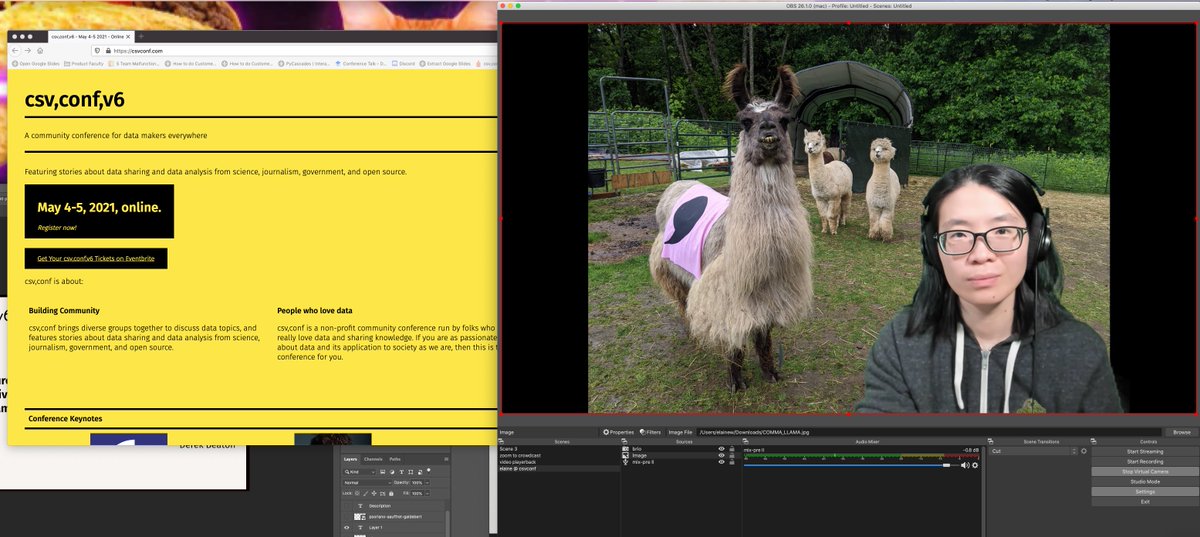Image resolution: width=1200 pixels, height=537 pixels.
Task: Open Properties of the selected OBS source
Action: 620,432
